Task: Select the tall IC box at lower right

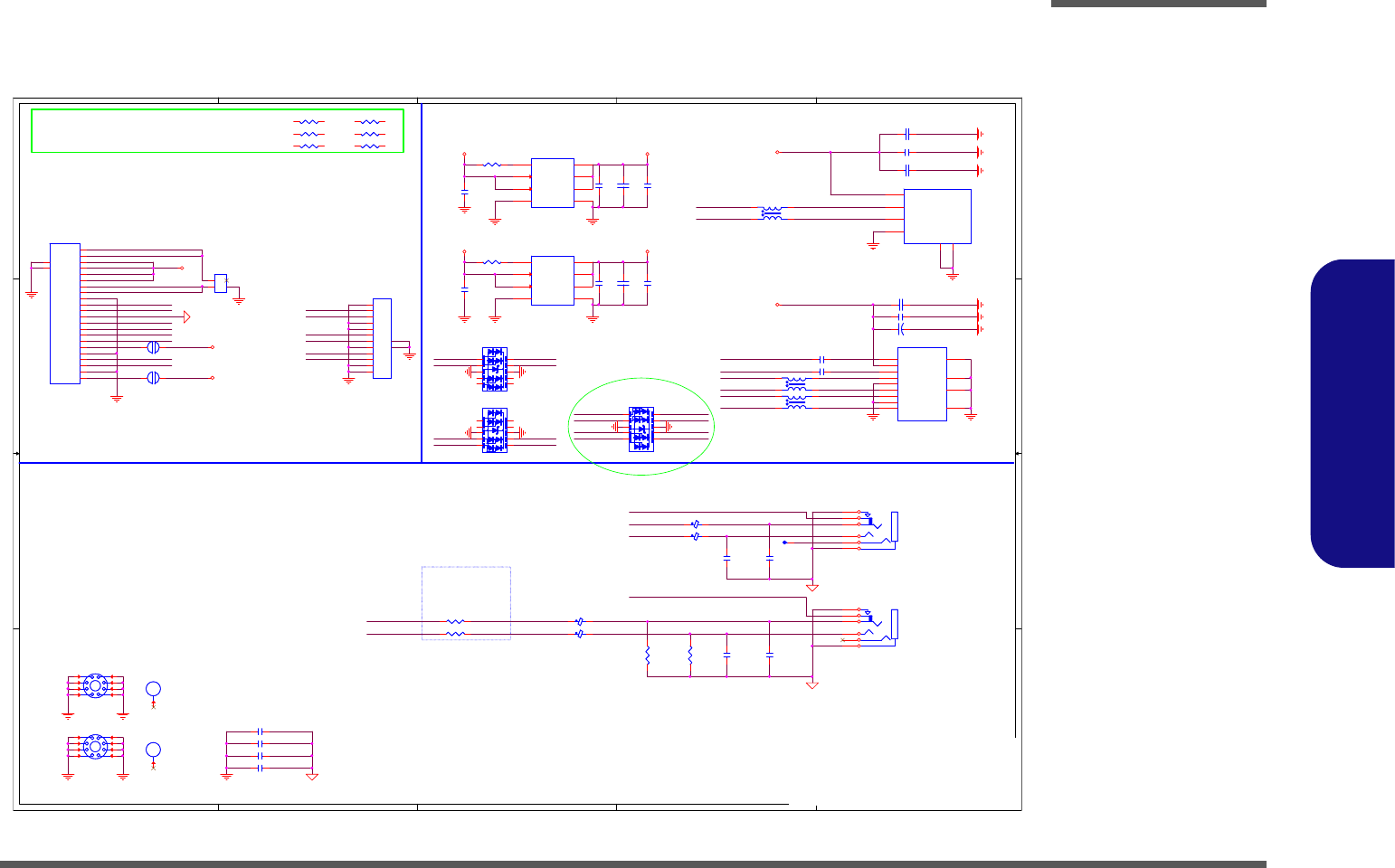Action: pos(922,384)
